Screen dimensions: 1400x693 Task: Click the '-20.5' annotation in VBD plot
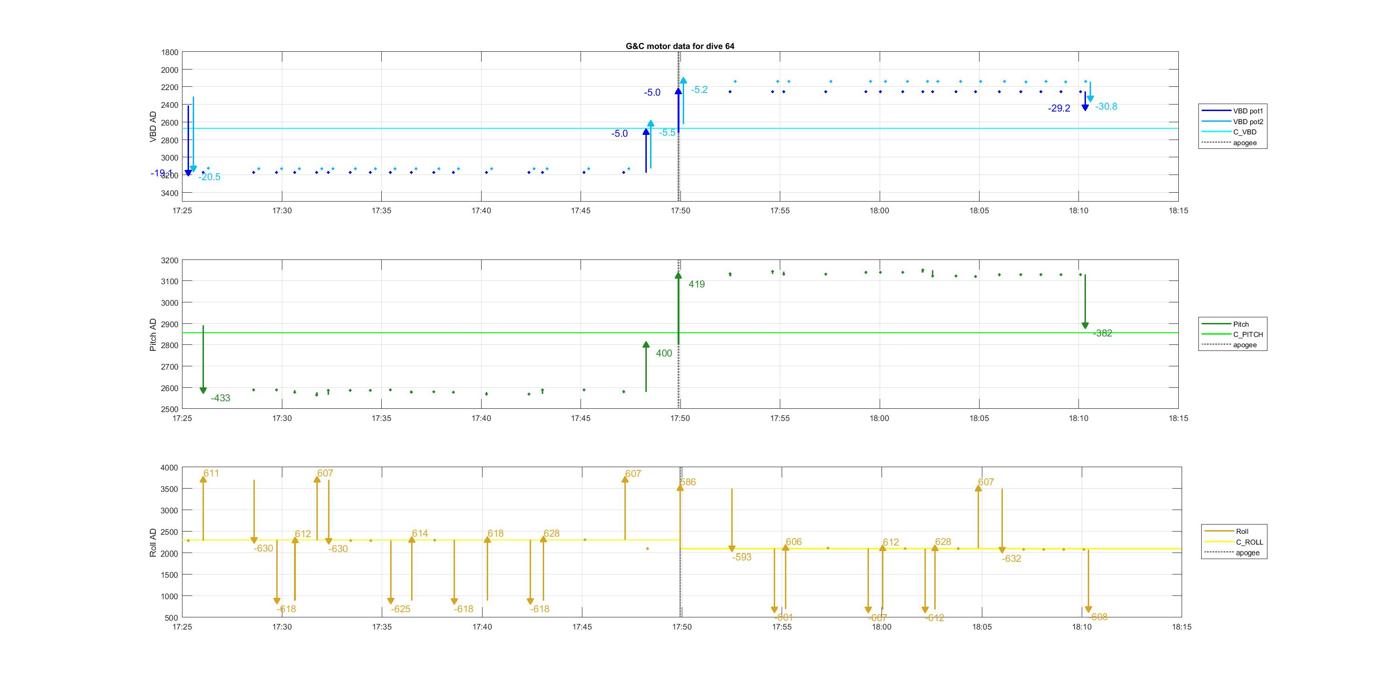point(209,177)
